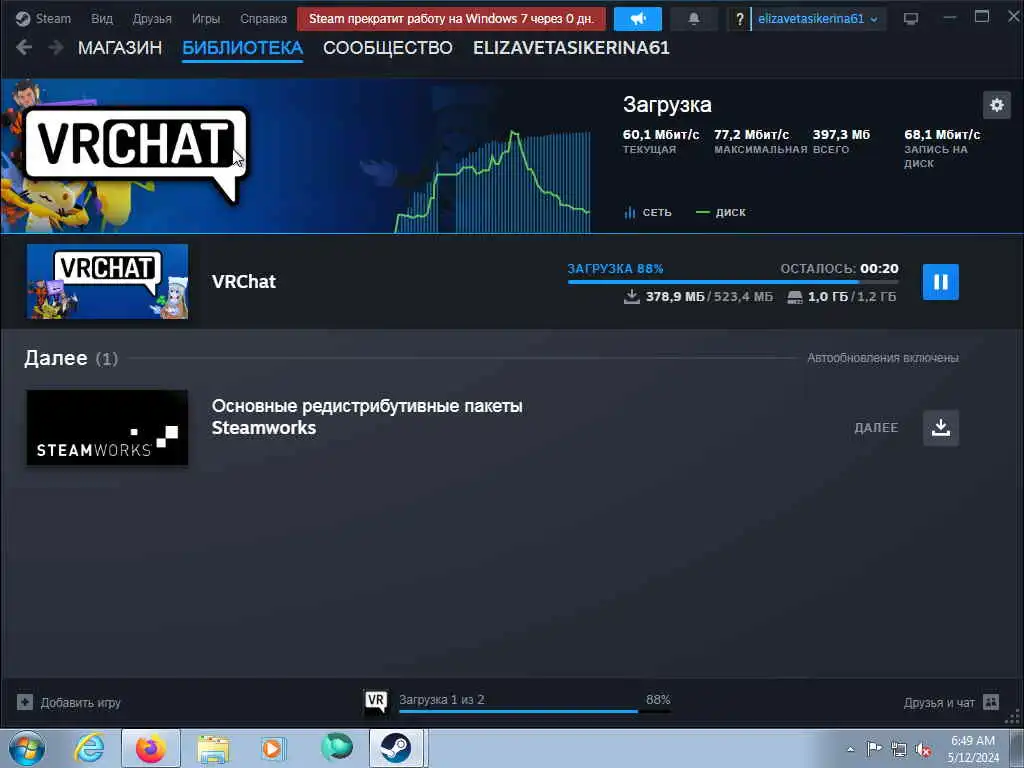
Task: Click the VR icon in bottom status bar
Action: [376, 701]
